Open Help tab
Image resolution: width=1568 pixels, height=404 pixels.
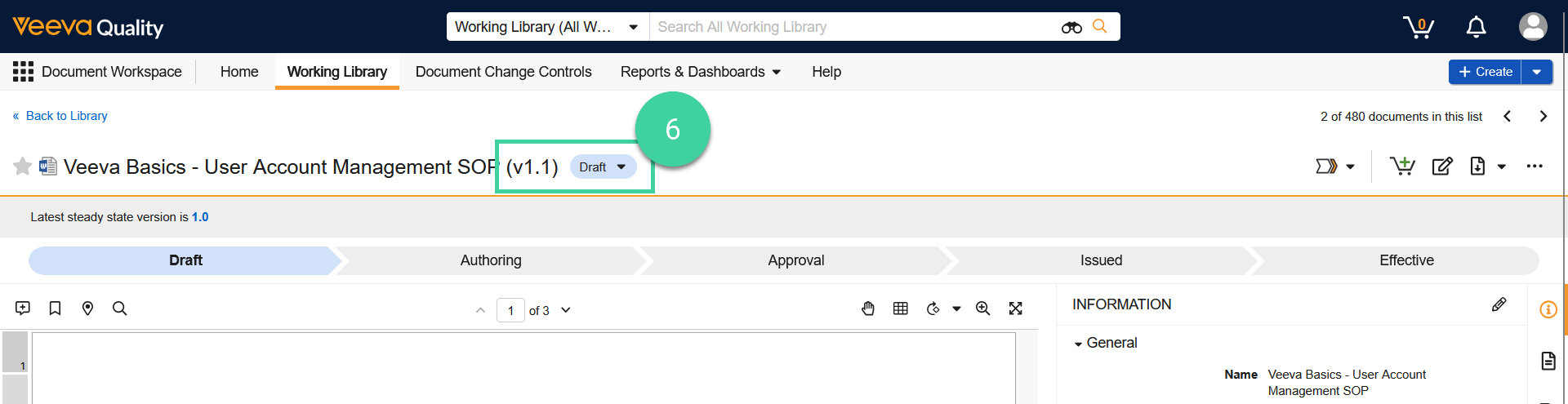pyautogui.click(x=826, y=72)
